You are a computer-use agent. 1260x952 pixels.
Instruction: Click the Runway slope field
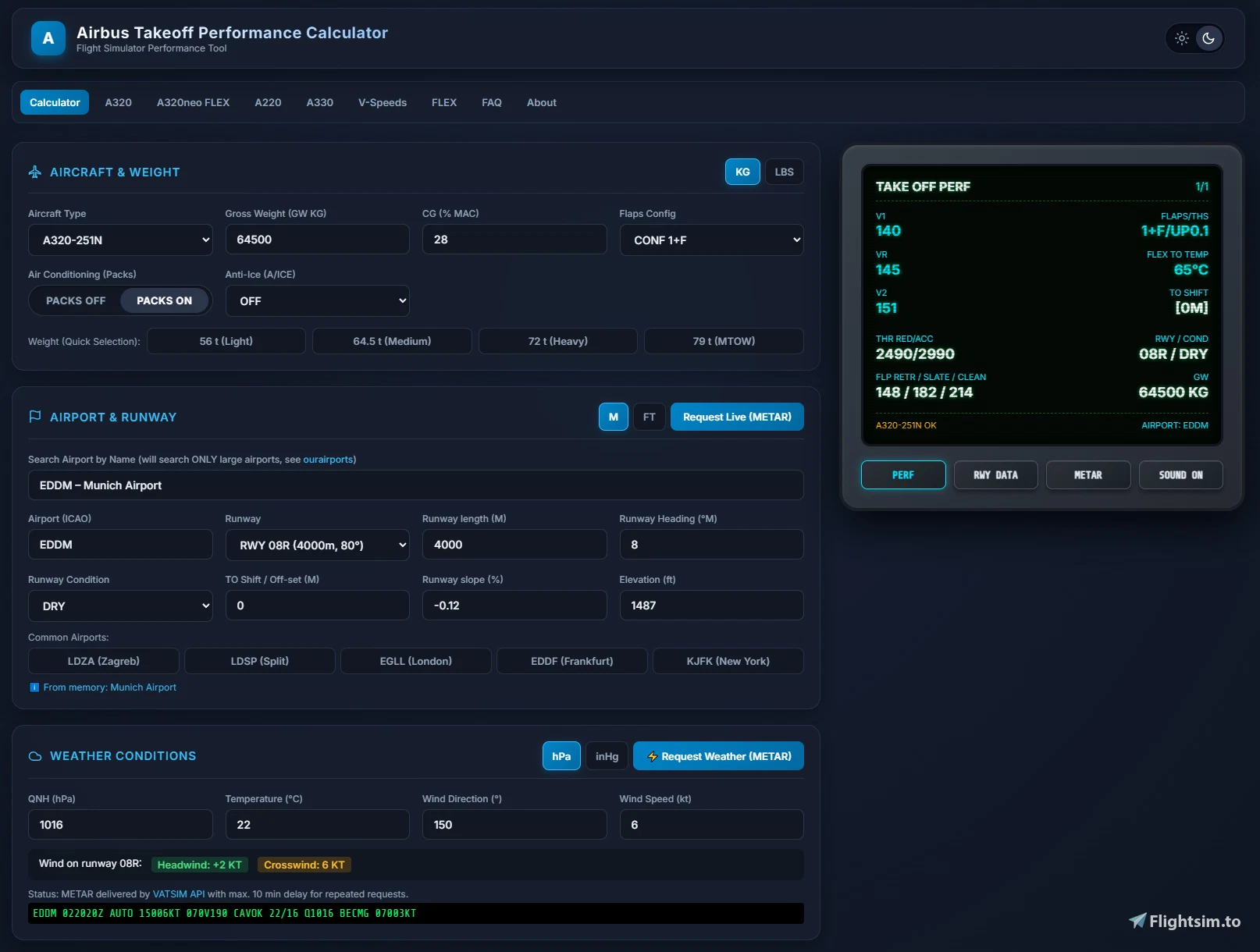pyautogui.click(x=514, y=606)
